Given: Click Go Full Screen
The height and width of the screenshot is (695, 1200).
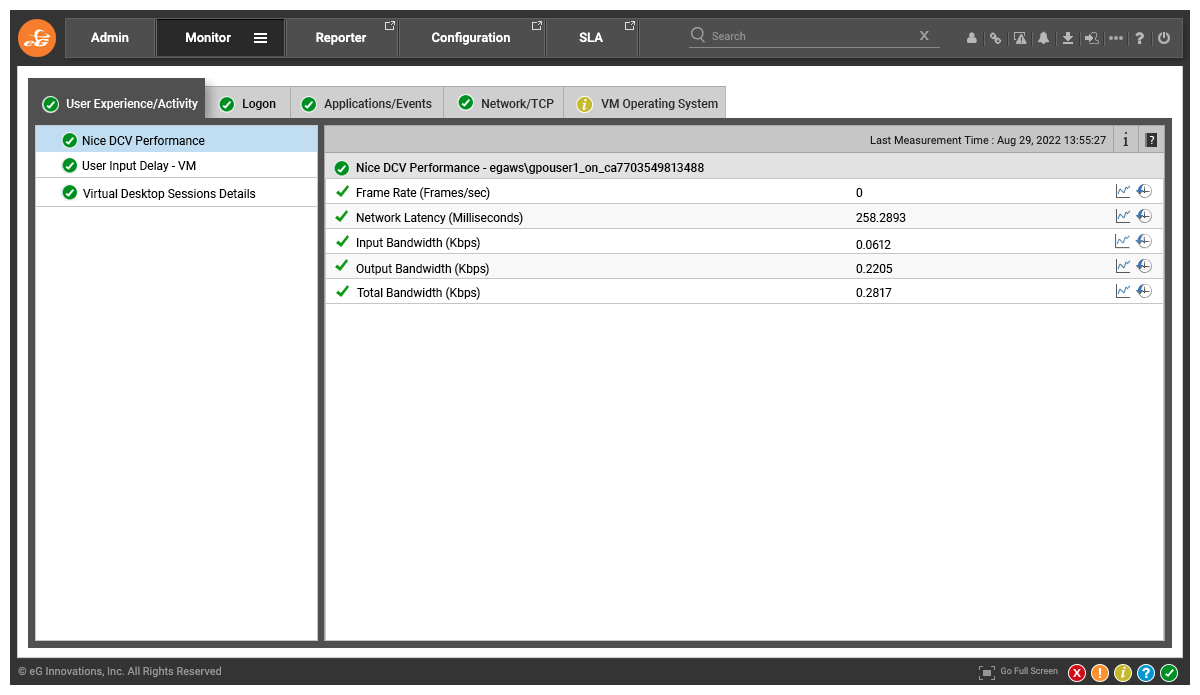Looking at the screenshot, I should [1018, 672].
